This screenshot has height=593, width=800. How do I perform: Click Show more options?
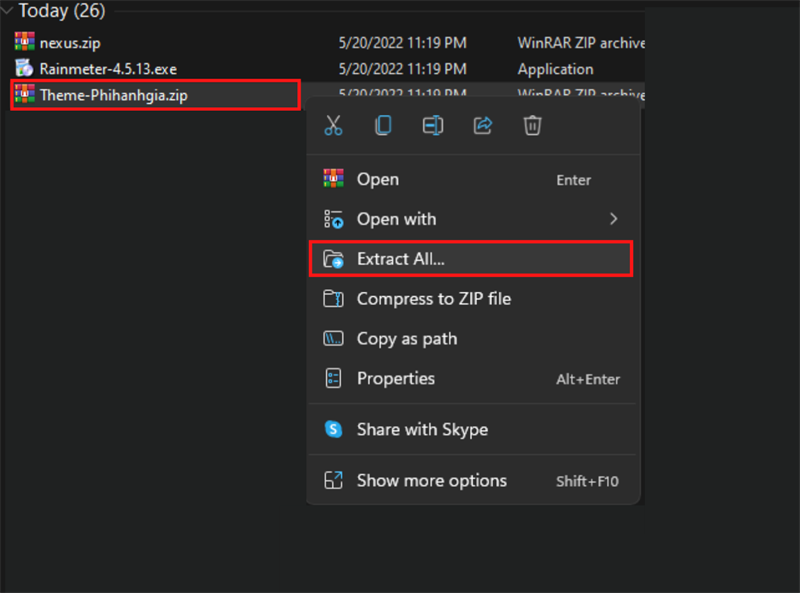pyautogui.click(x=431, y=481)
